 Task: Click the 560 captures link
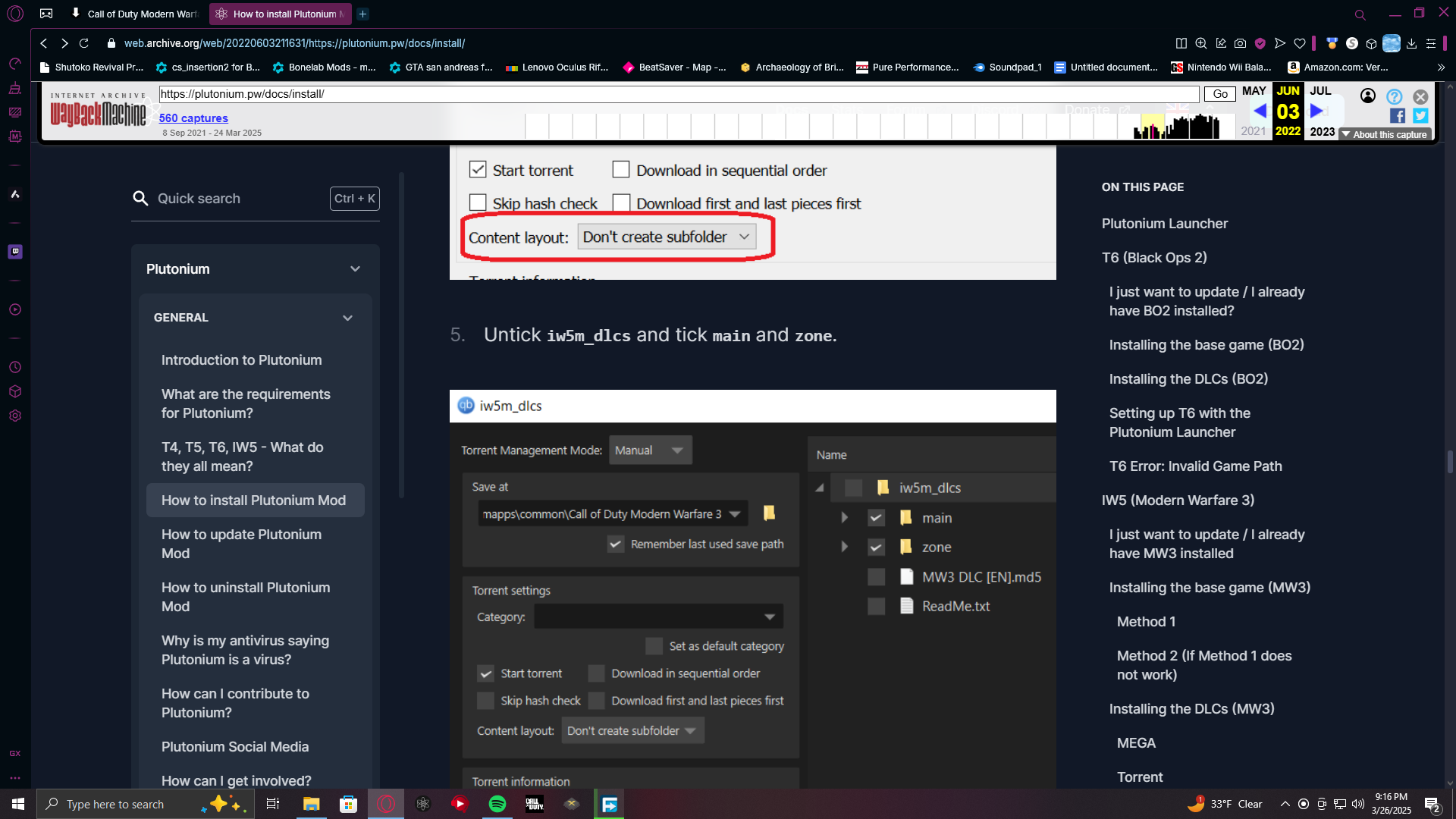point(193,118)
